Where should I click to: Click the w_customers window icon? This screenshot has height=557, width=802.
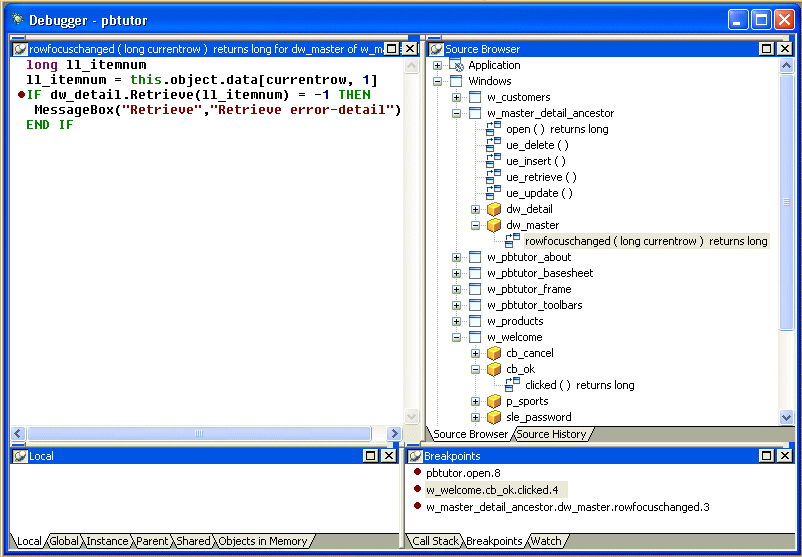475,97
